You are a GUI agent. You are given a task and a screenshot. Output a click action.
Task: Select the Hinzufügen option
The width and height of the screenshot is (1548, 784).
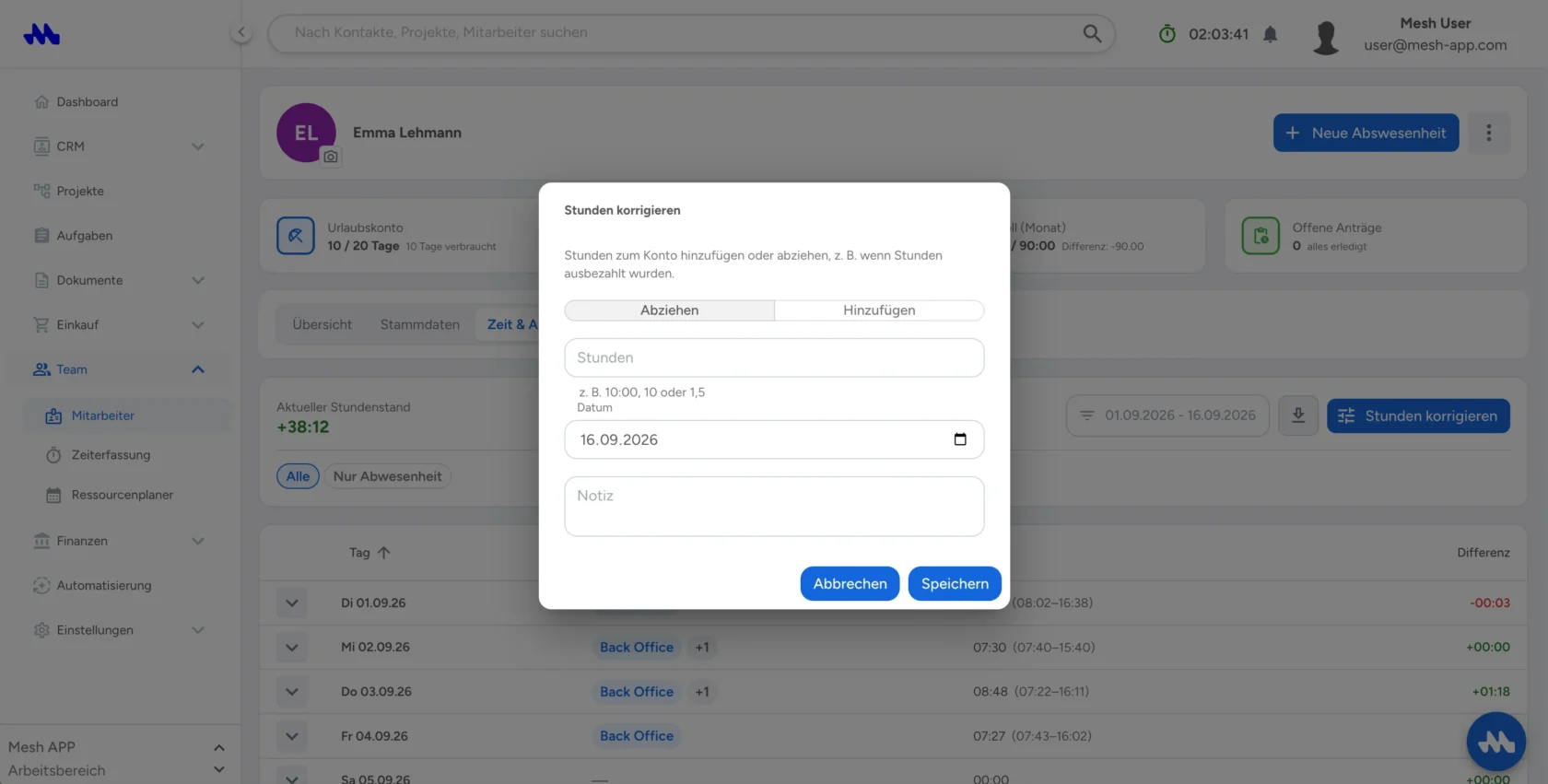879,310
